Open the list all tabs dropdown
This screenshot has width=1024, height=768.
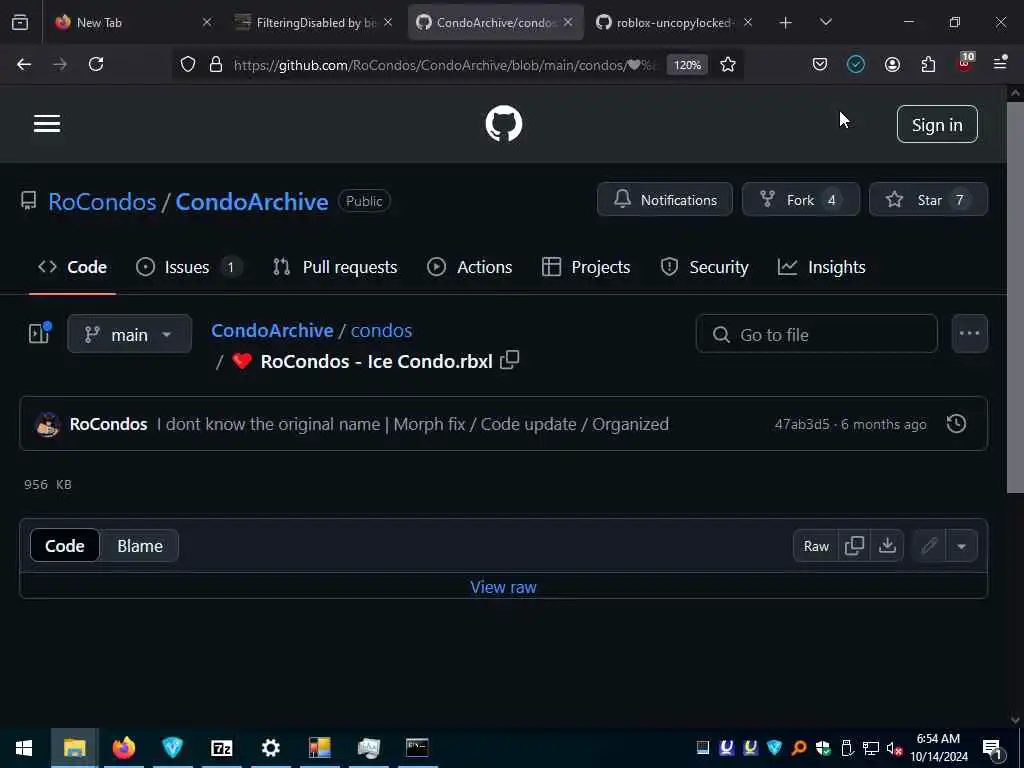coord(825,22)
